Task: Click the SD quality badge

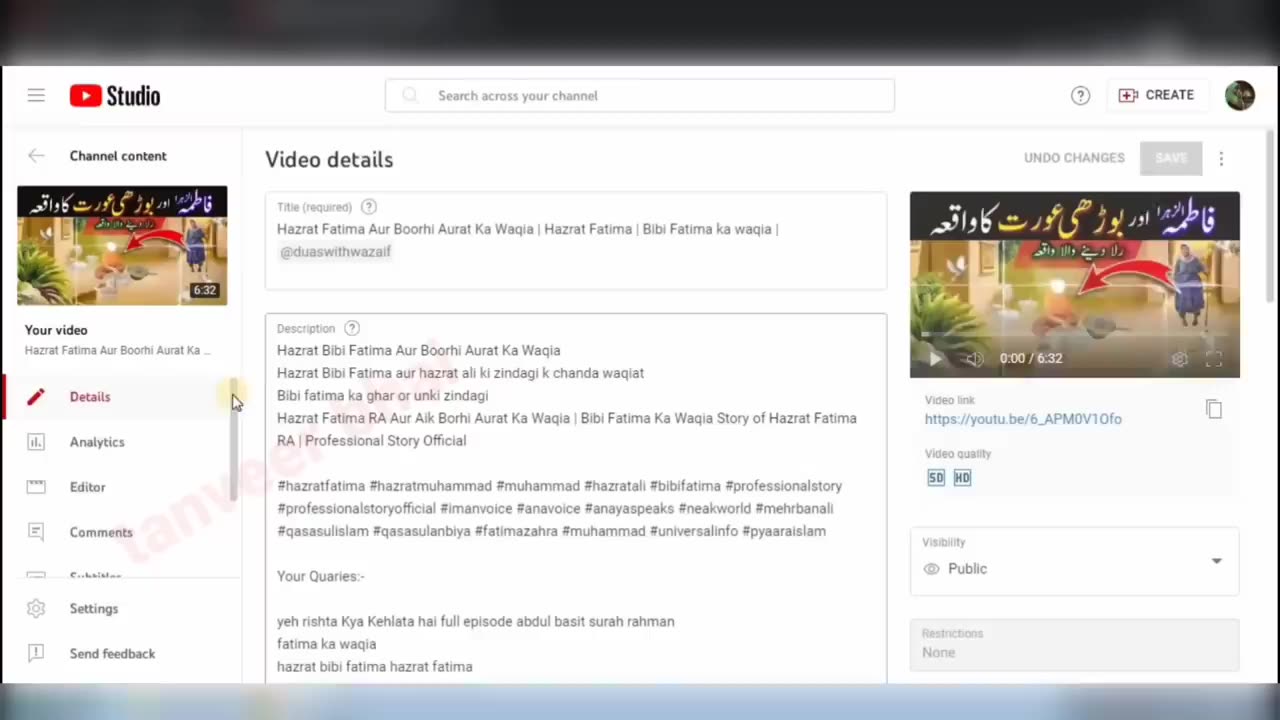Action: point(936,478)
